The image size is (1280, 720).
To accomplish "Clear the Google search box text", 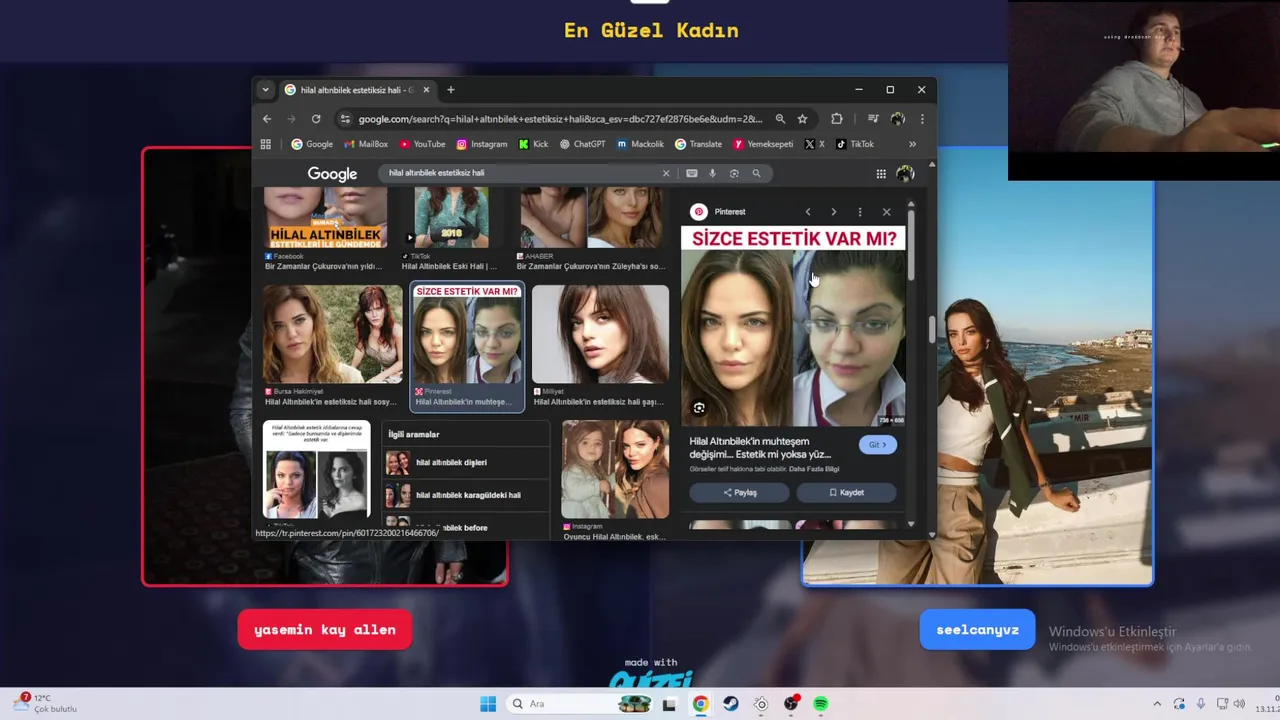I will (x=666, y=173).
